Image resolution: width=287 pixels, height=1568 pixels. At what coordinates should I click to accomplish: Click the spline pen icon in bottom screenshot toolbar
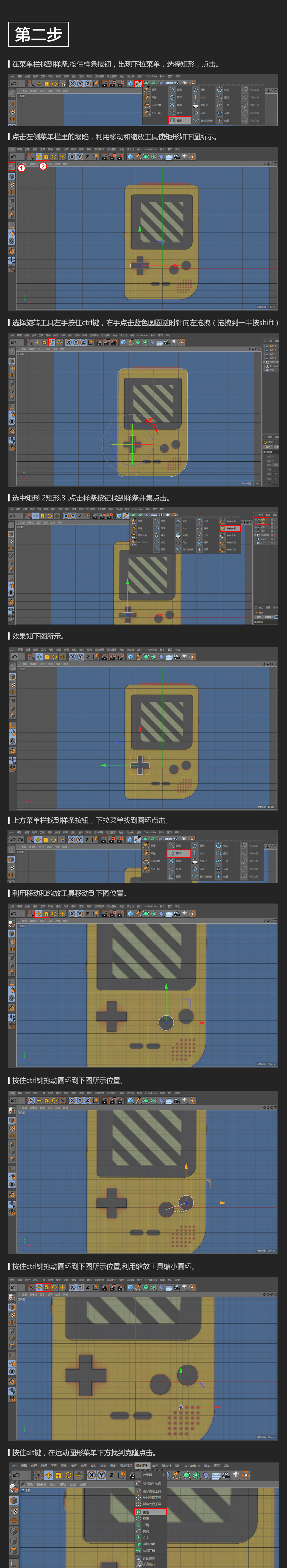point(176,1475)
